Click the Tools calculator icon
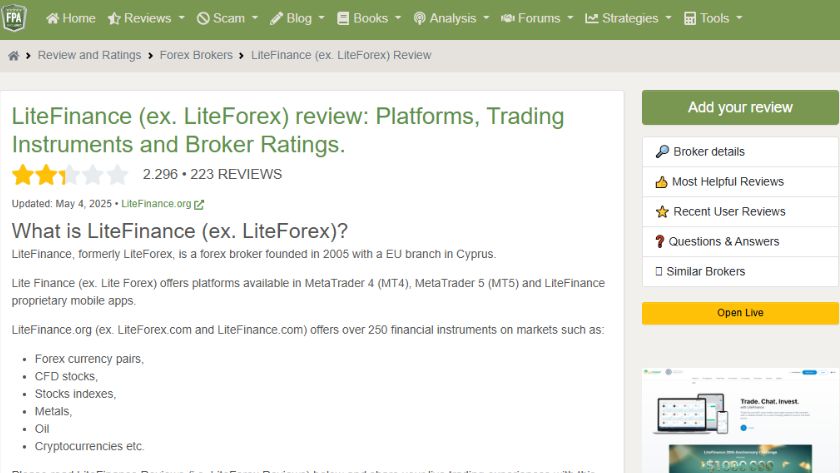This screenshot has height=473, width=840. coord(690,19)
